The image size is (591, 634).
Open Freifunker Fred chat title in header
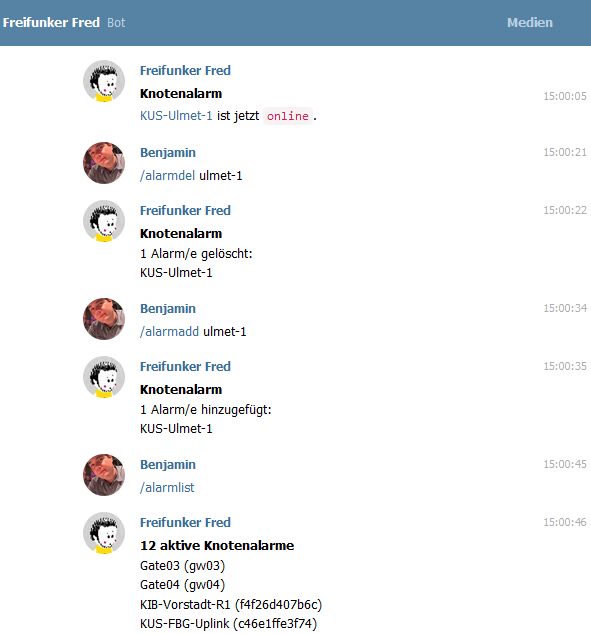point(51,23)
